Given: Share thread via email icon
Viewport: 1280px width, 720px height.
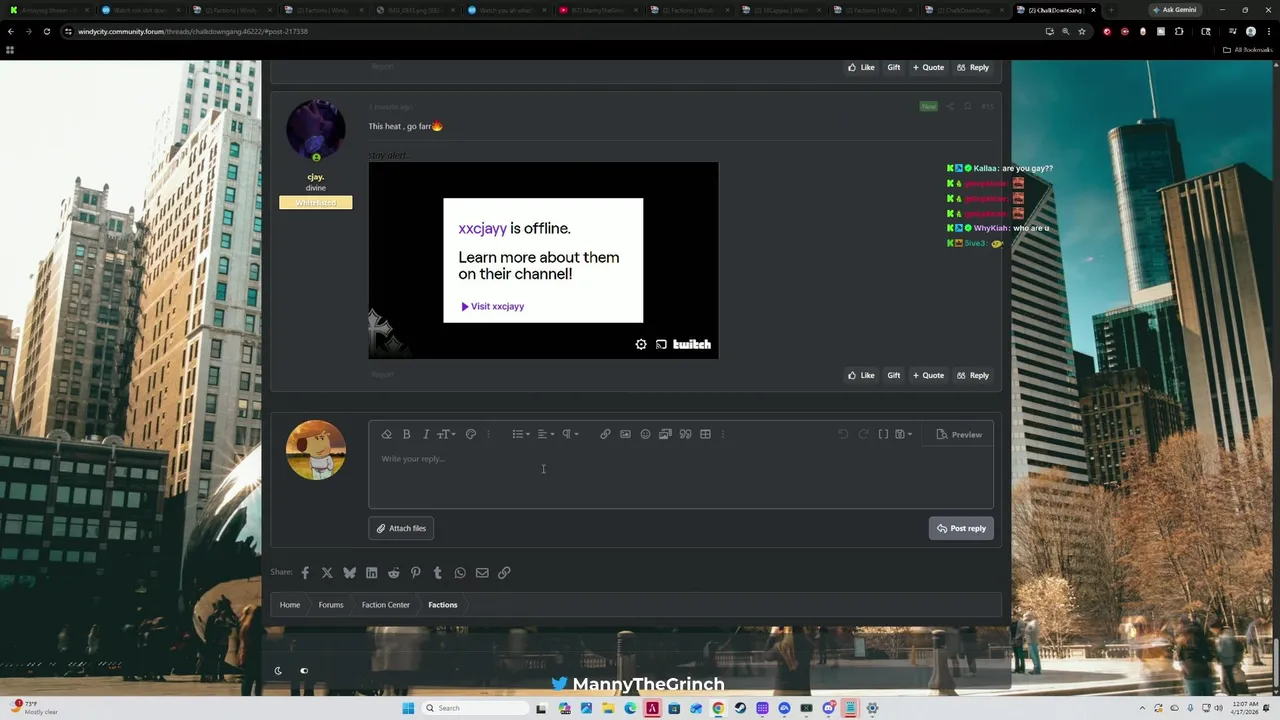Looking at the screenshot, I should pos(482,573).
